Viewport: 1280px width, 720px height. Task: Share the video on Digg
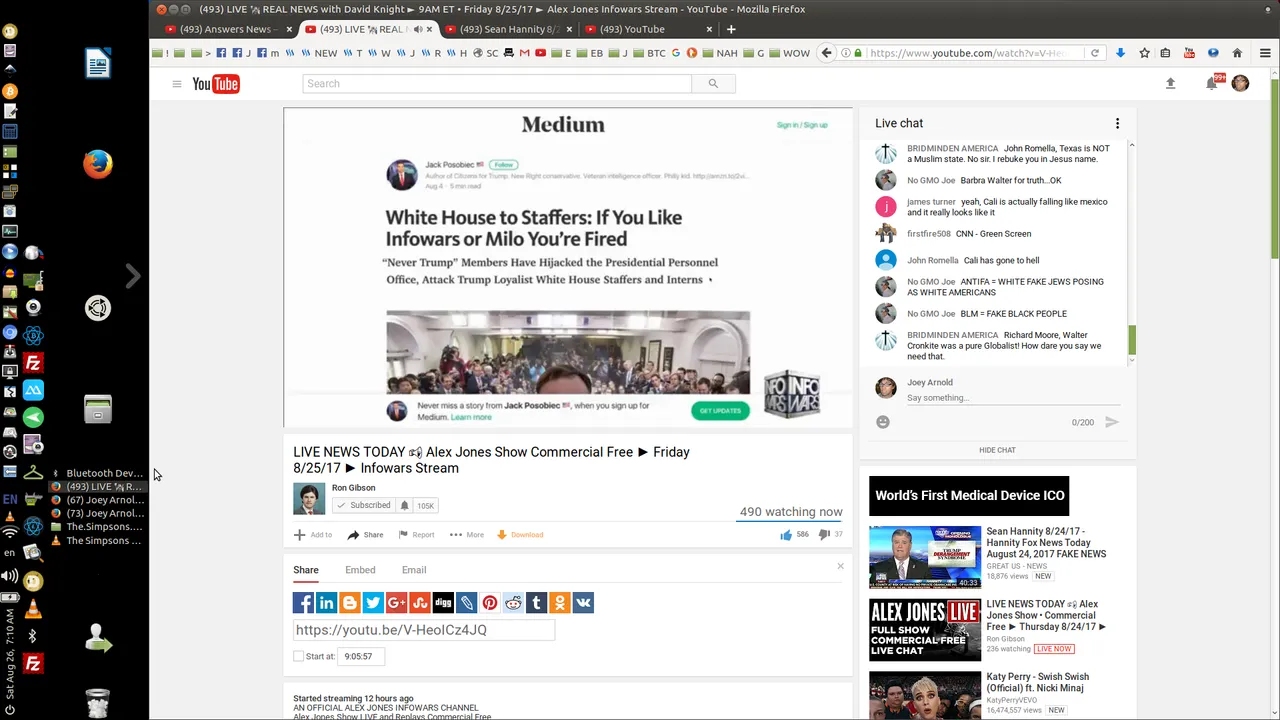point(443,602)
